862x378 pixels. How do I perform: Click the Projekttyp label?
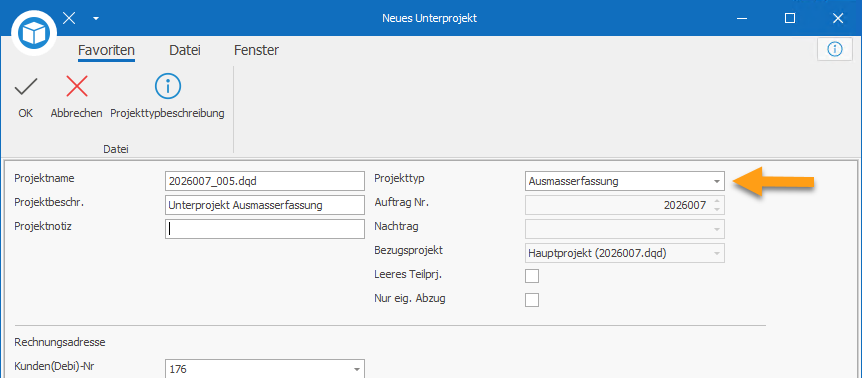[x=399, y=179]
